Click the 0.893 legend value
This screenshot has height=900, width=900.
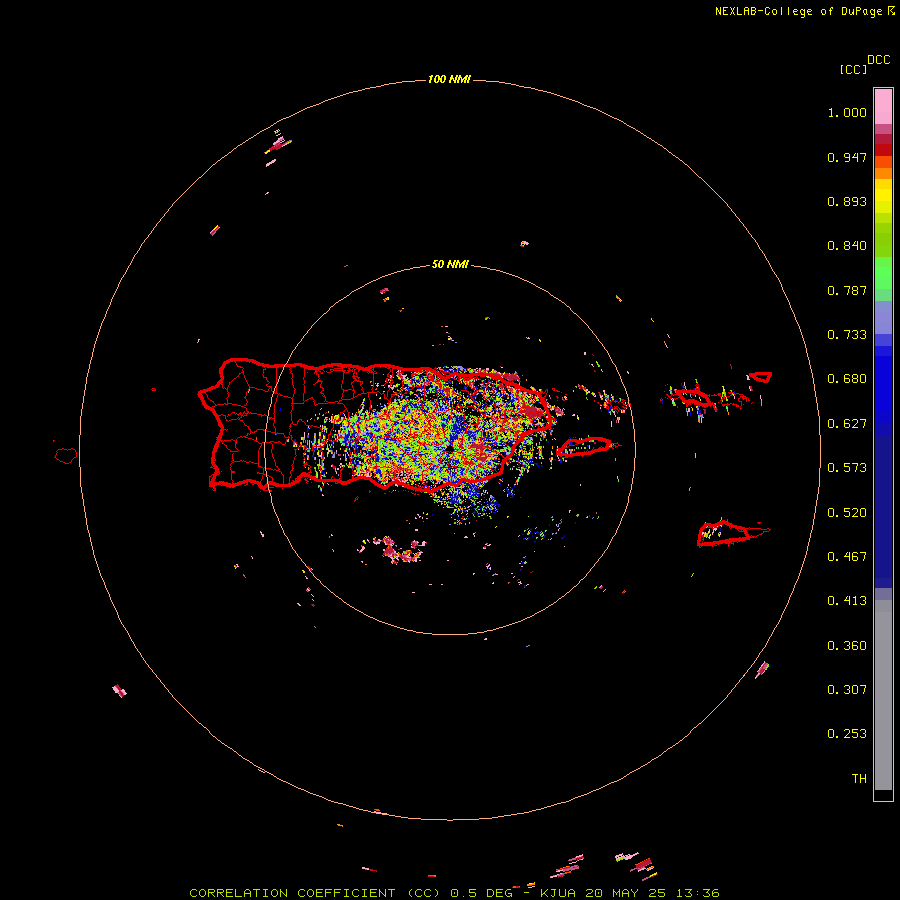[x=847, y=201]
